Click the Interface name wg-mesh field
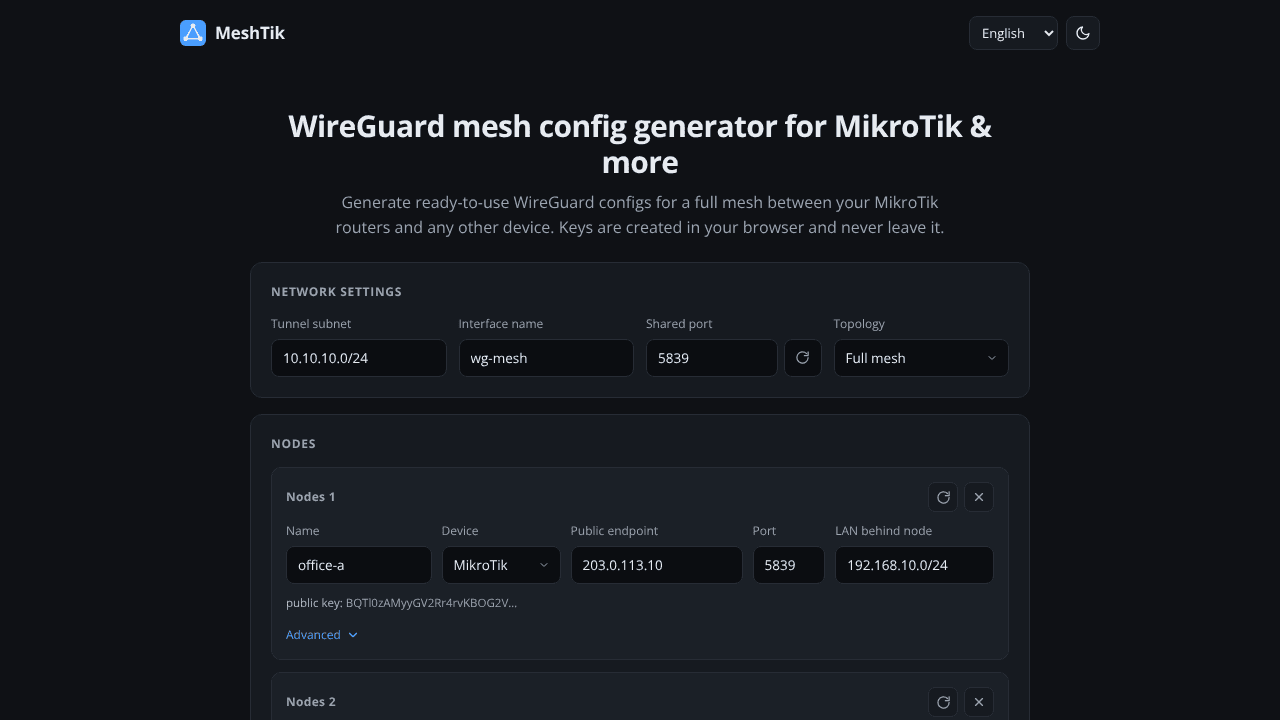Screen dimensions: 1280x720 (x=546, y=358)
